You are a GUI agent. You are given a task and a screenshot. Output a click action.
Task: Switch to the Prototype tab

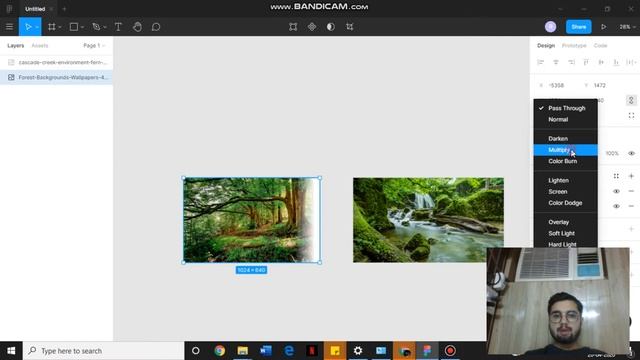click(574, 46)
